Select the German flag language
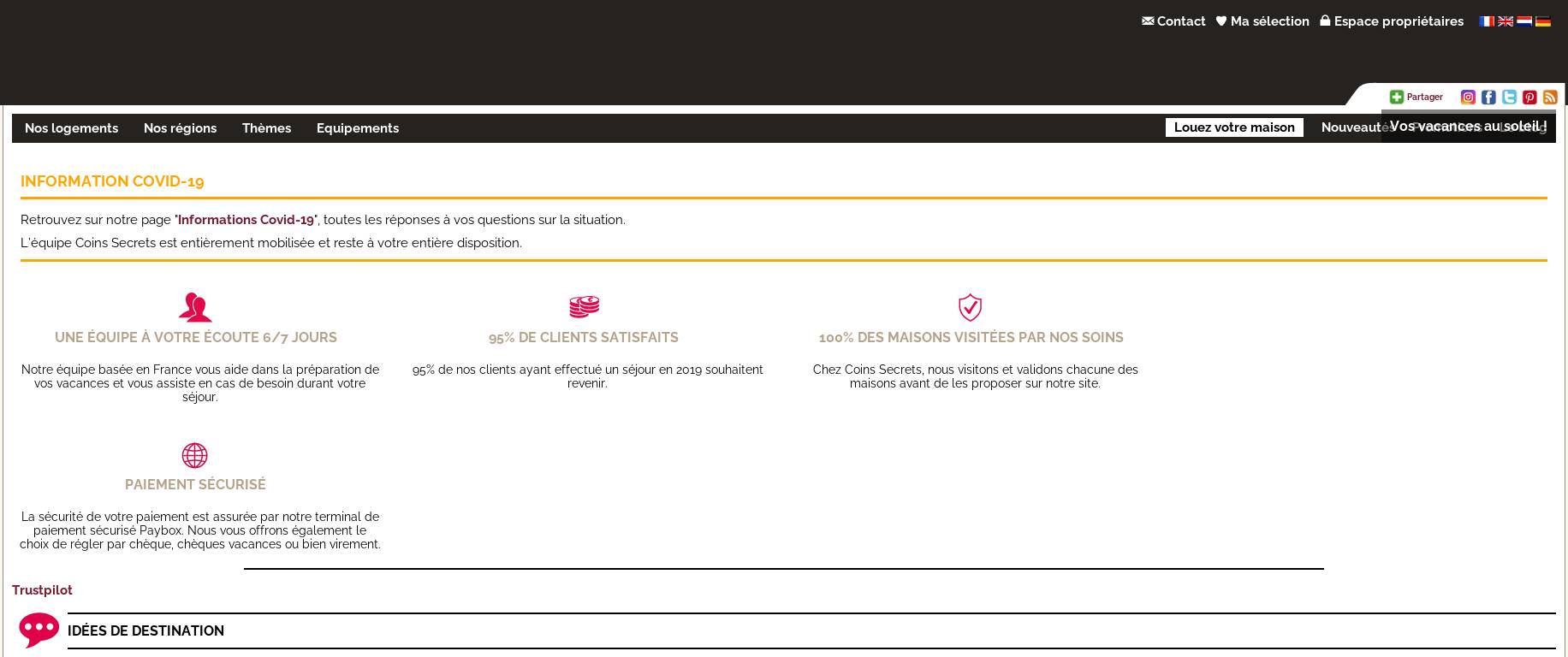1568x657 pixels. coord(1543,21)
